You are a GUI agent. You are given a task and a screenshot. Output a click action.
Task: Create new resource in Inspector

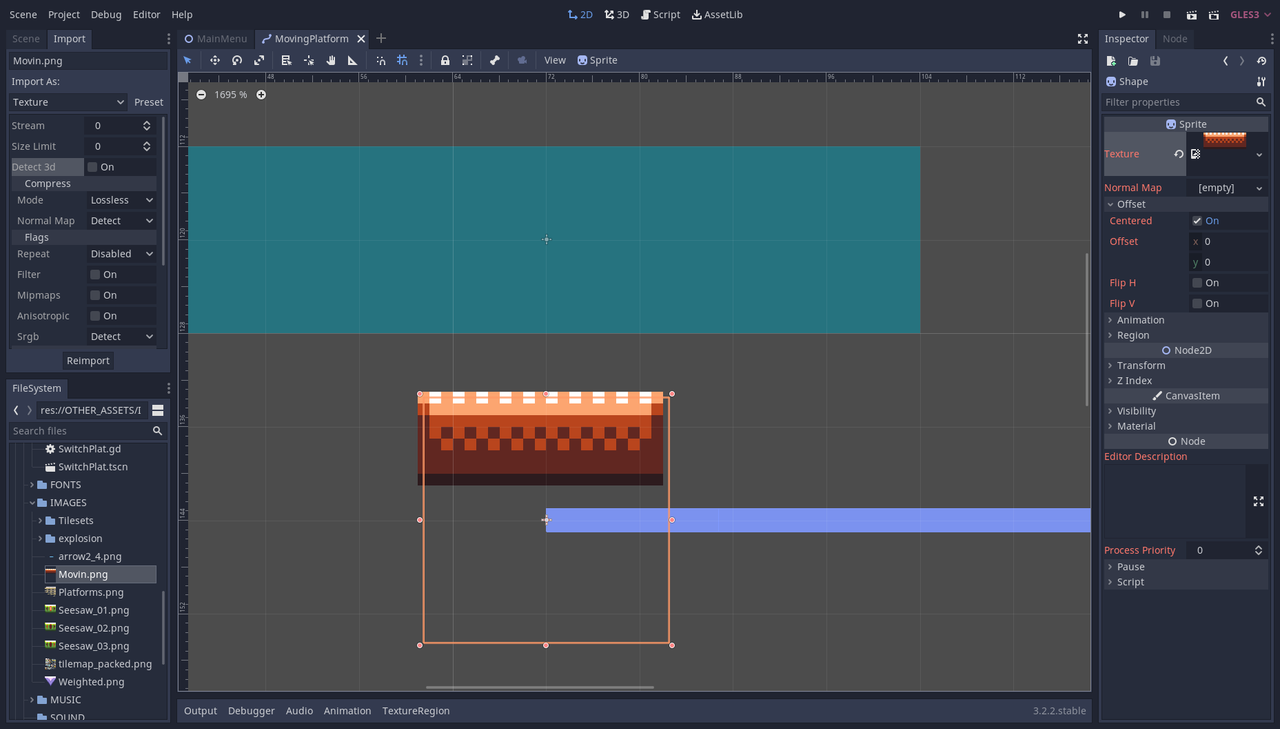1111,61
